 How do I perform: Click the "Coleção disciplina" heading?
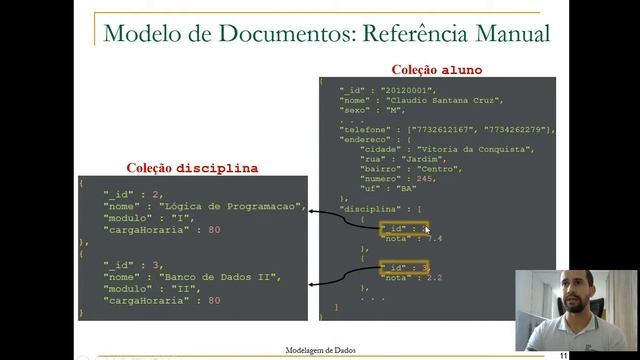tap(192, 168)
